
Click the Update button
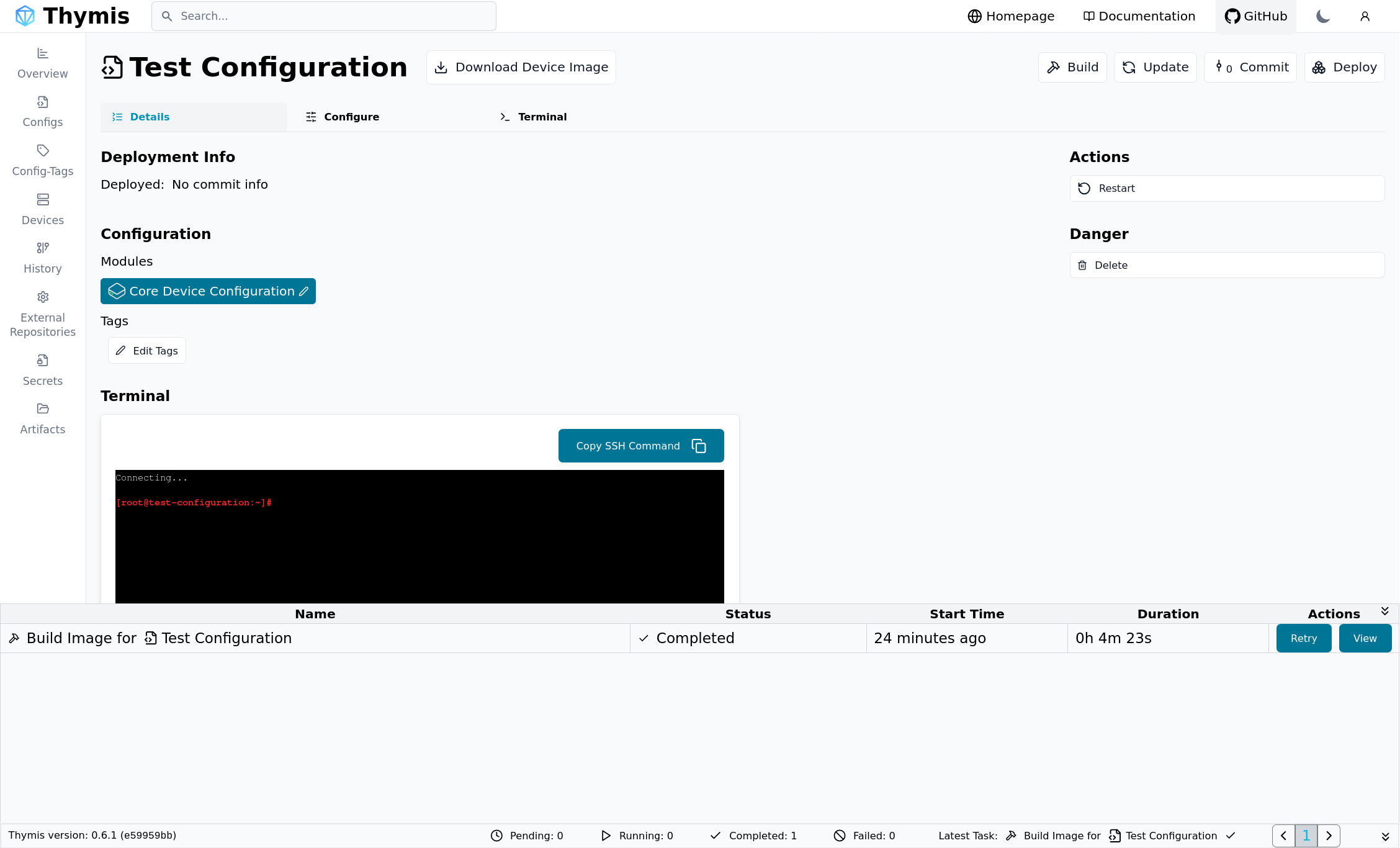click(x=1155, y=67)
